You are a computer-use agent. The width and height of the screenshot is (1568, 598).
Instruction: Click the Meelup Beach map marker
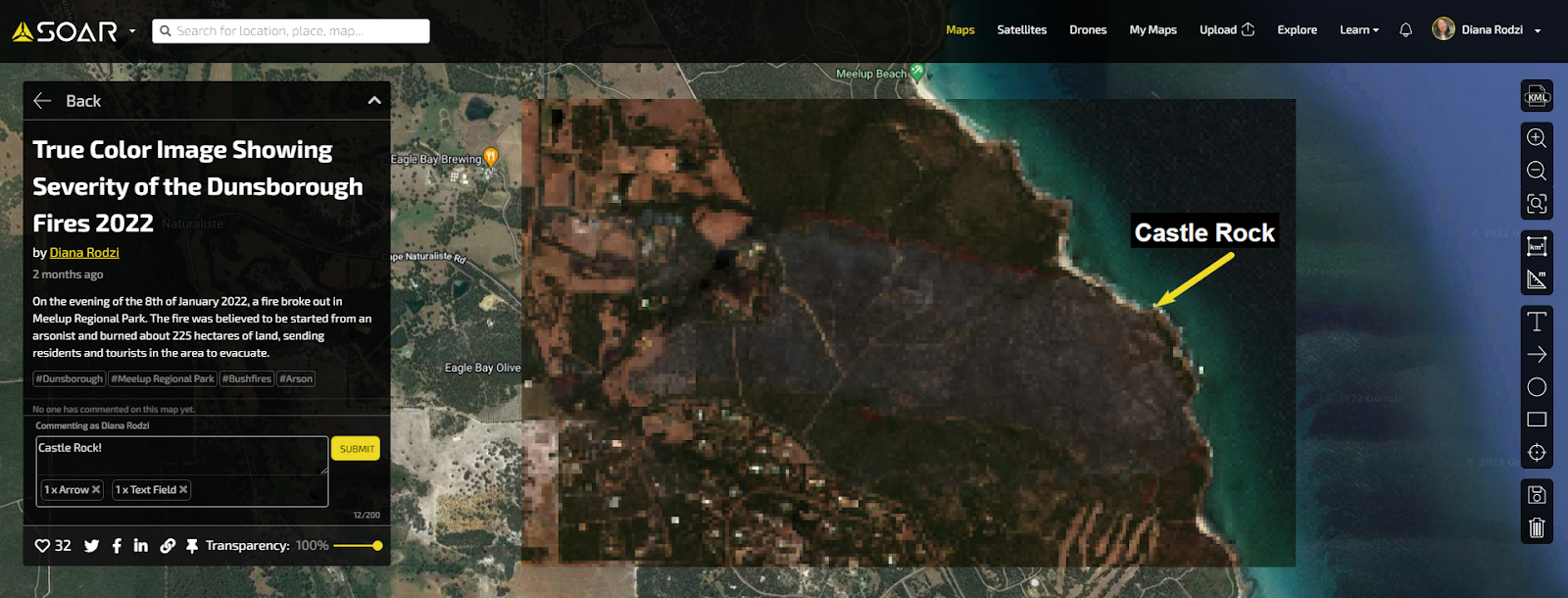coord(916,72)
